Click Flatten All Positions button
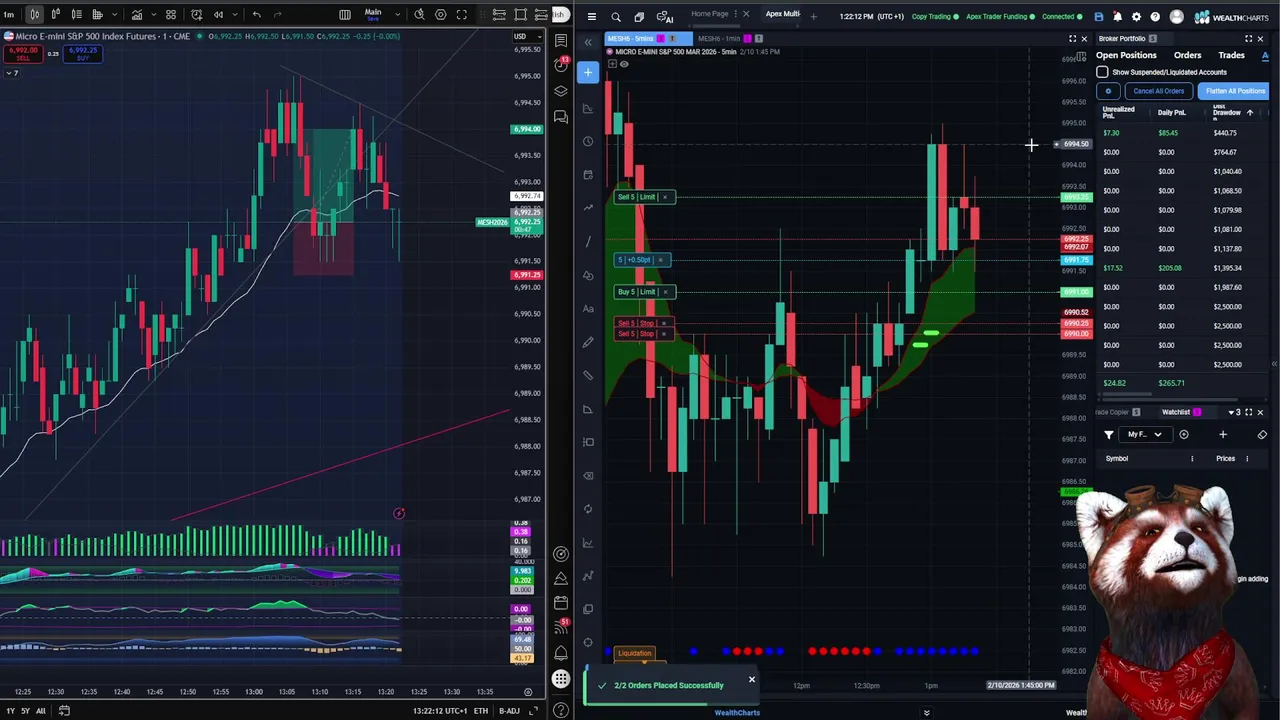Screen dimensions: 1280x720 [x=1235, y=91]
